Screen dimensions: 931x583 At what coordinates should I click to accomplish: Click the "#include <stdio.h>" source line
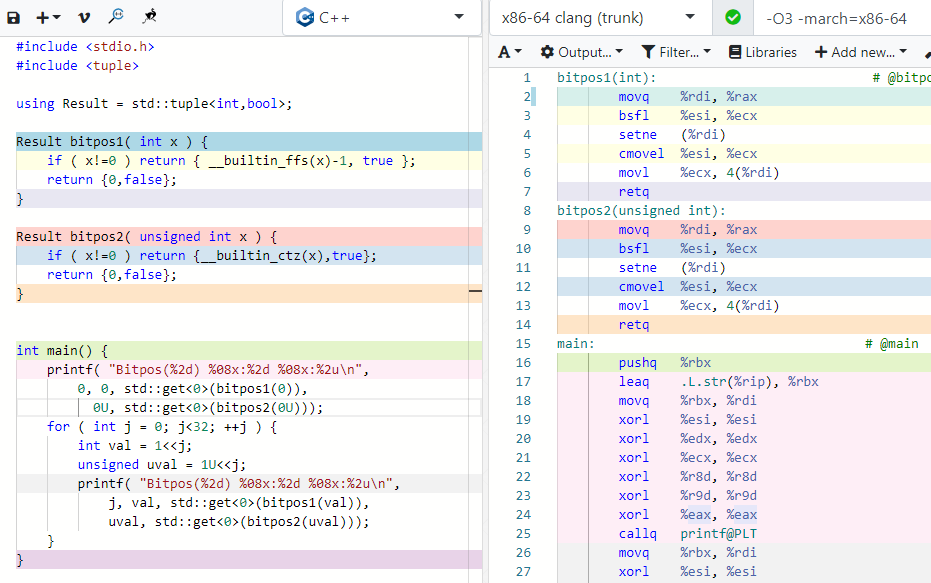coord(85,46)
